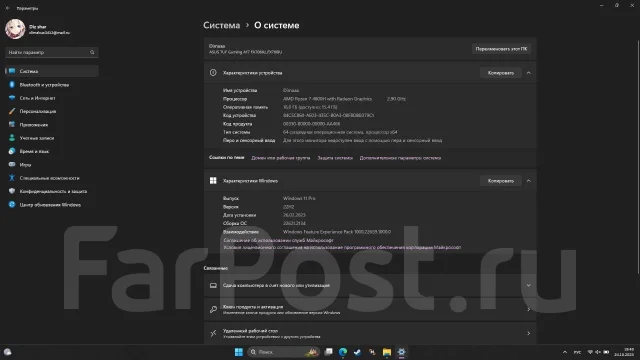This screenshot has height=360, width=640.
Task: Launch Microsoft Edge from the taskbar
Action: [343, 352]
